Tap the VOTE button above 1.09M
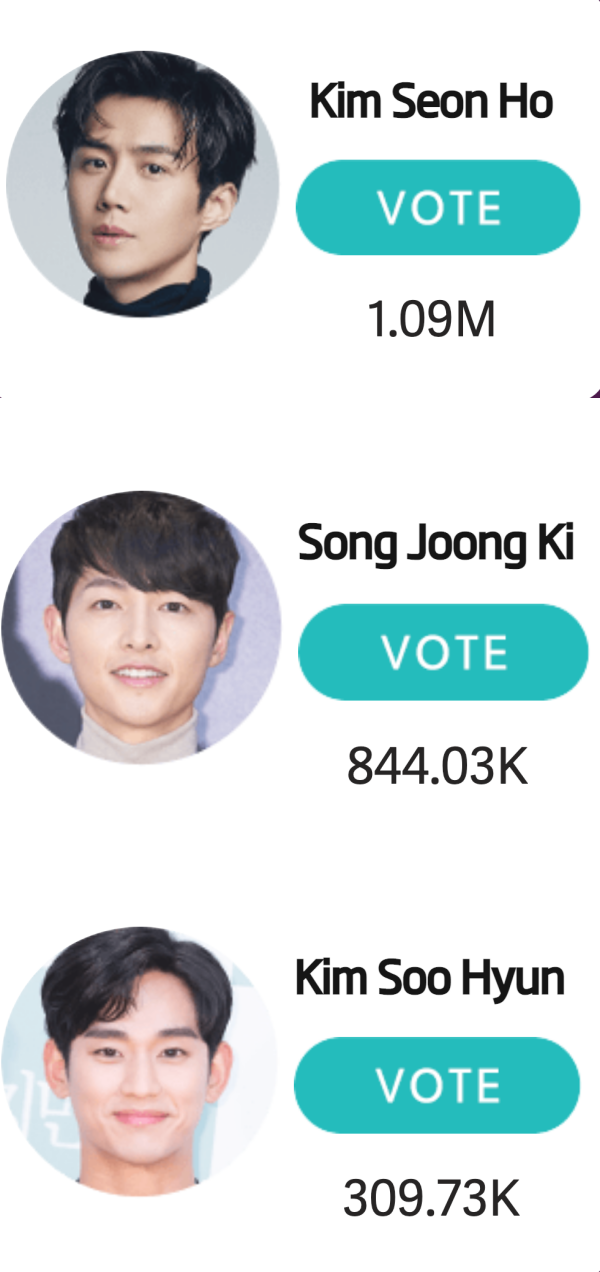This screenshot has width=600, height=1272. pos(438,207)
